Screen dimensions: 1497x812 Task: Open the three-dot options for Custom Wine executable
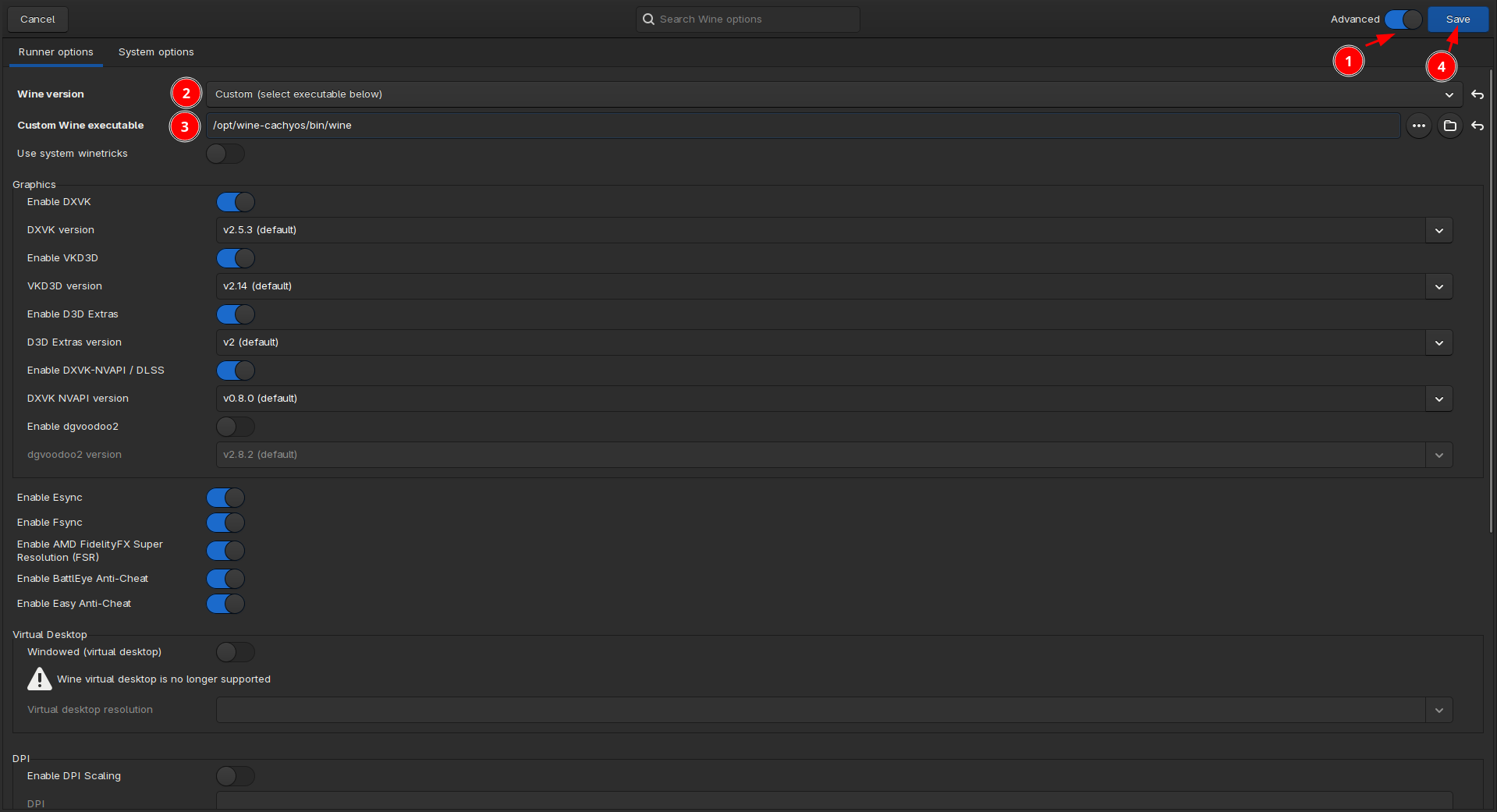pos(1419,126)
